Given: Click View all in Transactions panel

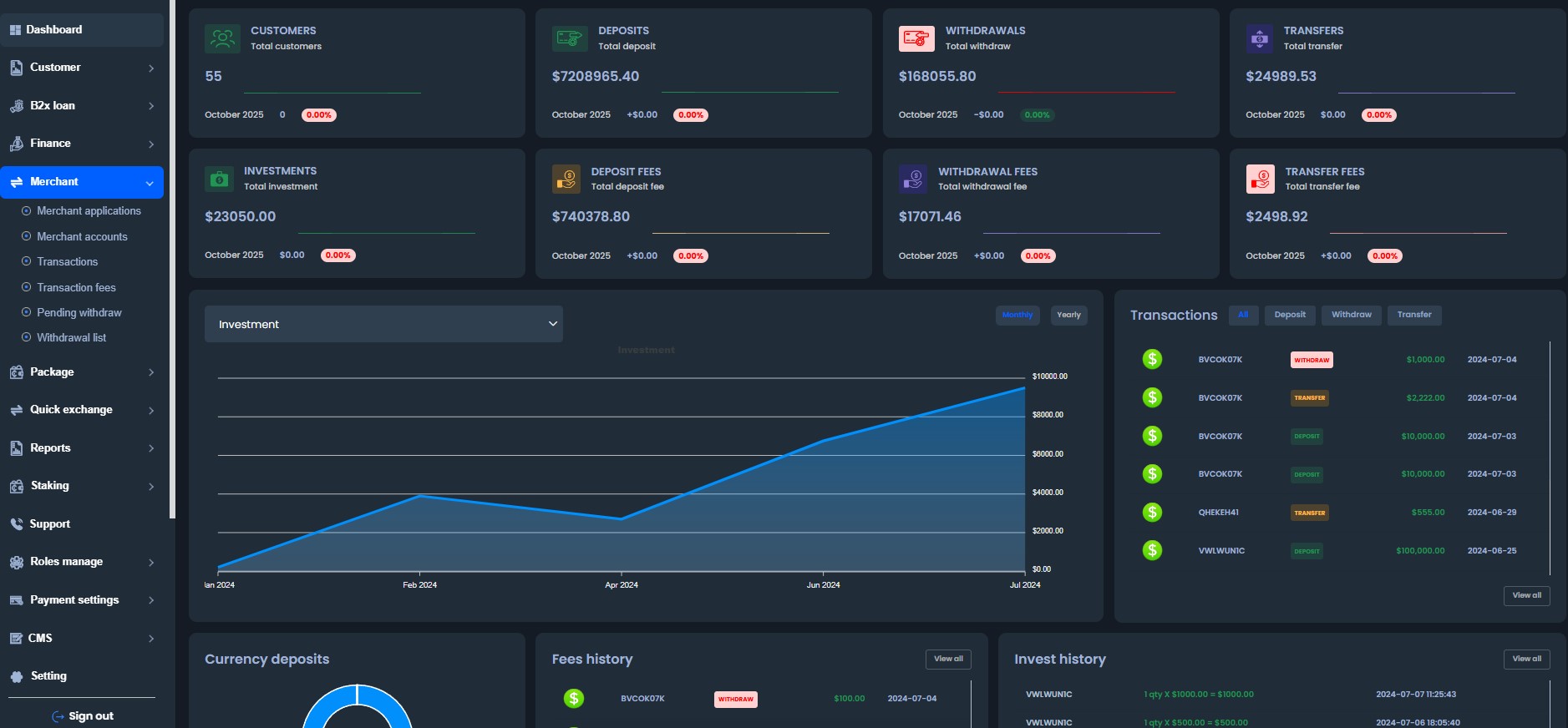Looking at the screenshot, I should [1526, 595].
